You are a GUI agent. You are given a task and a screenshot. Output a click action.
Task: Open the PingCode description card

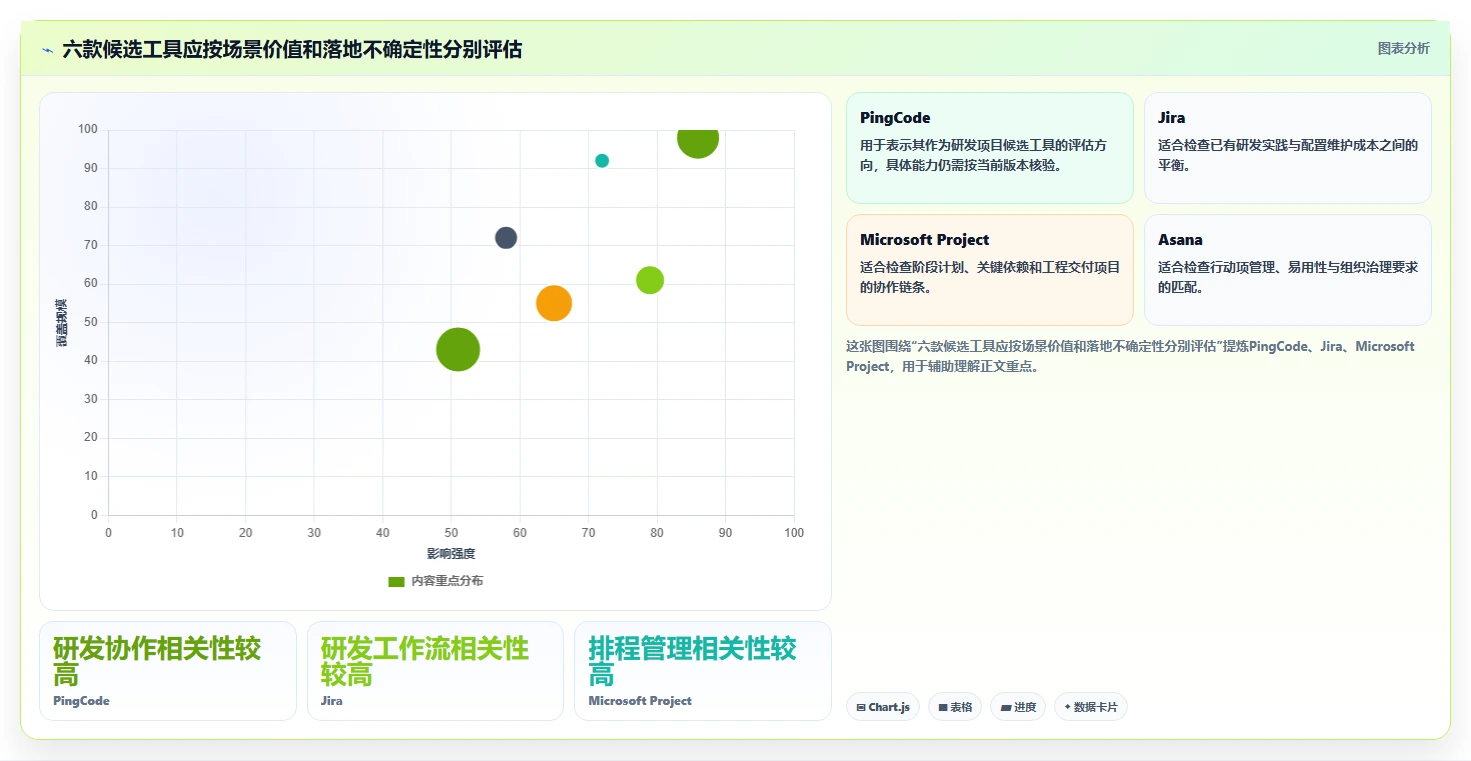pyautogui.click(x=989, y=148)
